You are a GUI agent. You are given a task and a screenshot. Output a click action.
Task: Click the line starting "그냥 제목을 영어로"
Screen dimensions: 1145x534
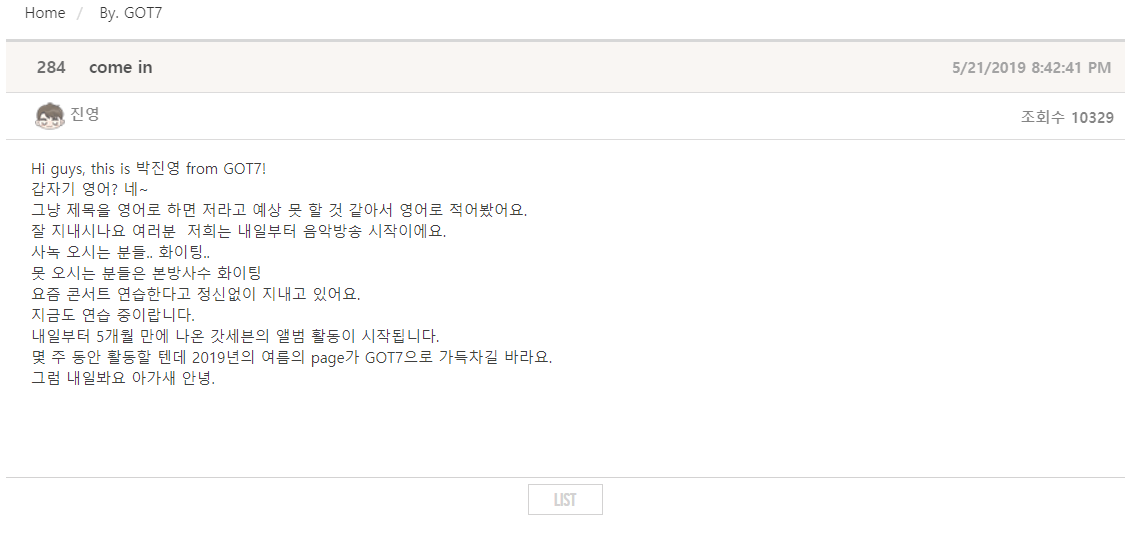pos(279,211)
